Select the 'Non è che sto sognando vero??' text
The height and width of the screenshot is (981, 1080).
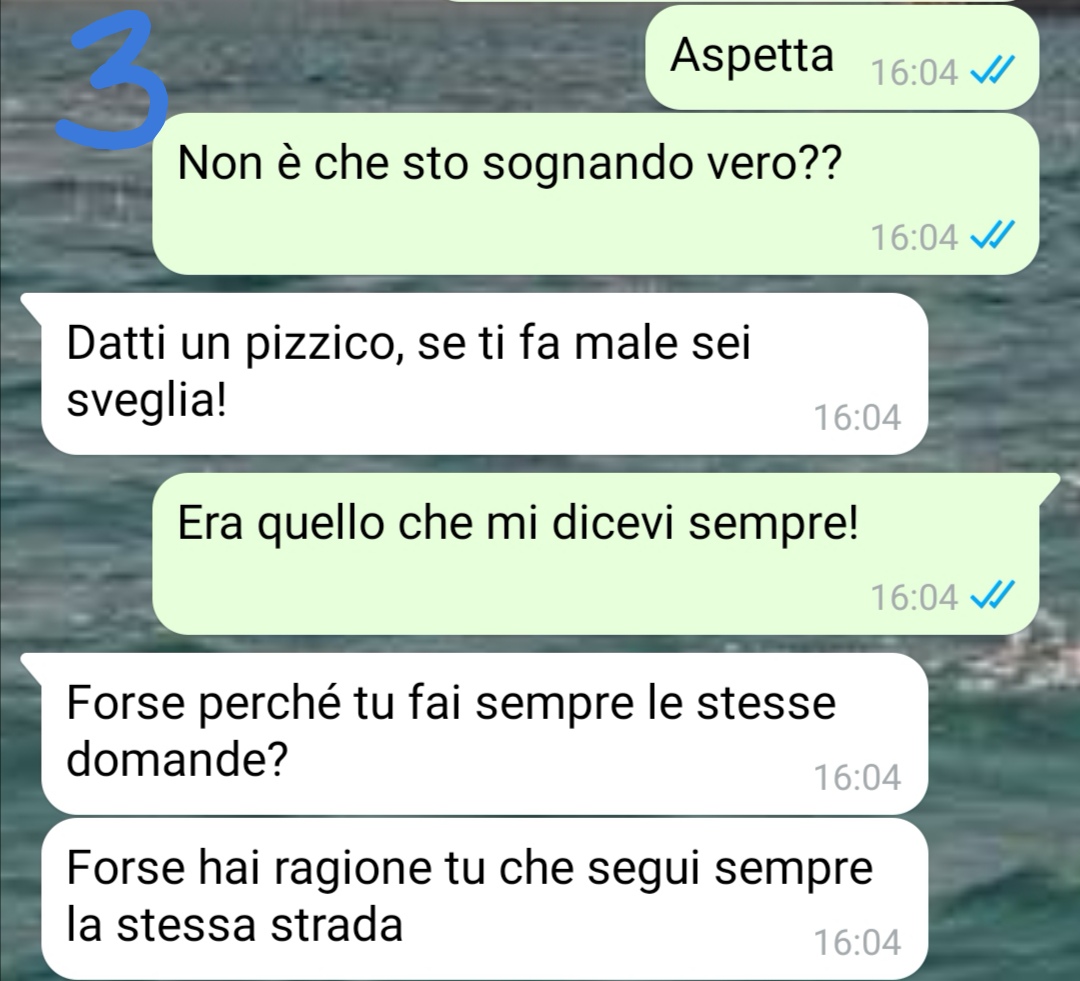510,164
